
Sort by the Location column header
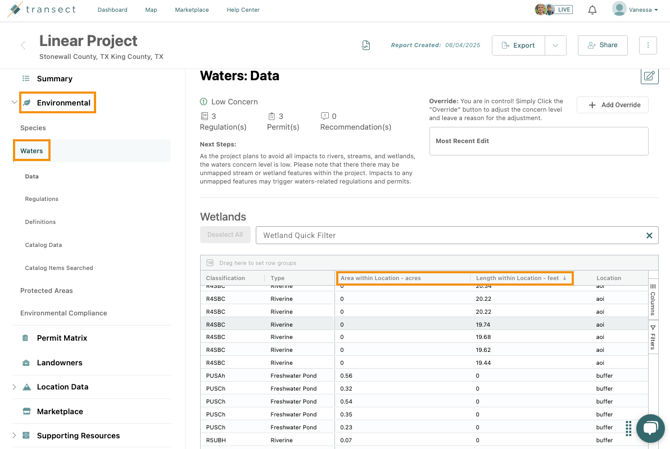click(608, 278)
